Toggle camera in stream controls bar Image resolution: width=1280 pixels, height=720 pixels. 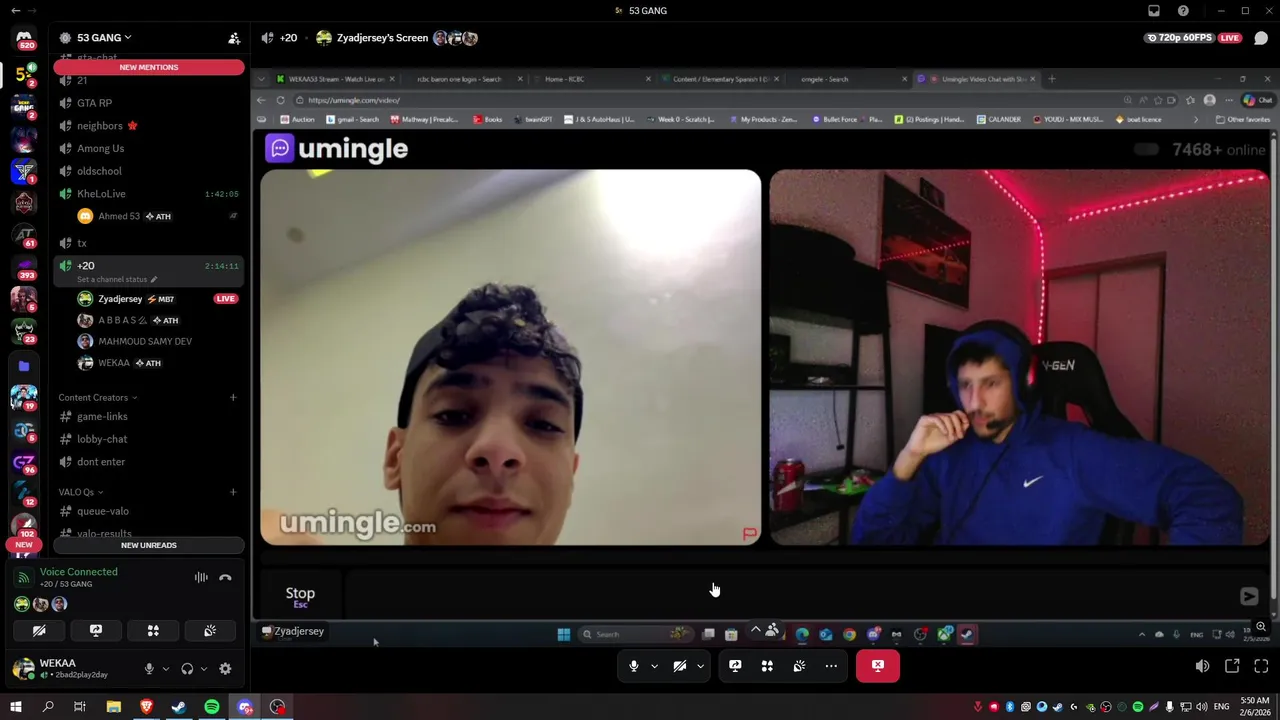coord(680,666)
